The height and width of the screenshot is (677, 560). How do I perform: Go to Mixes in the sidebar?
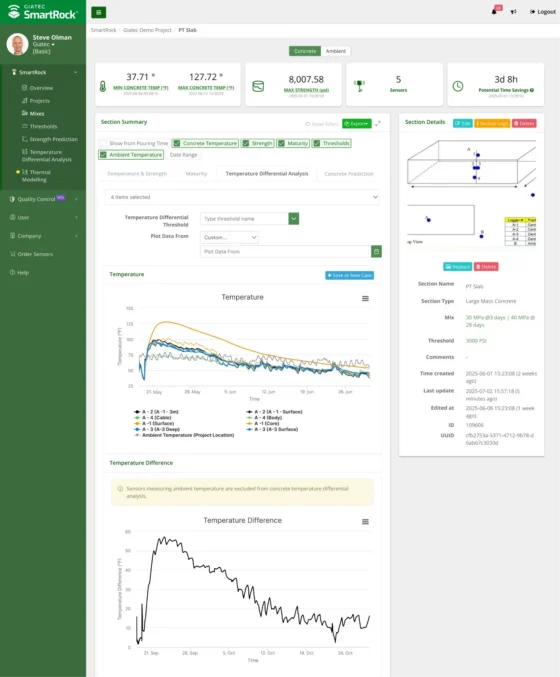[x=37, y=114]
